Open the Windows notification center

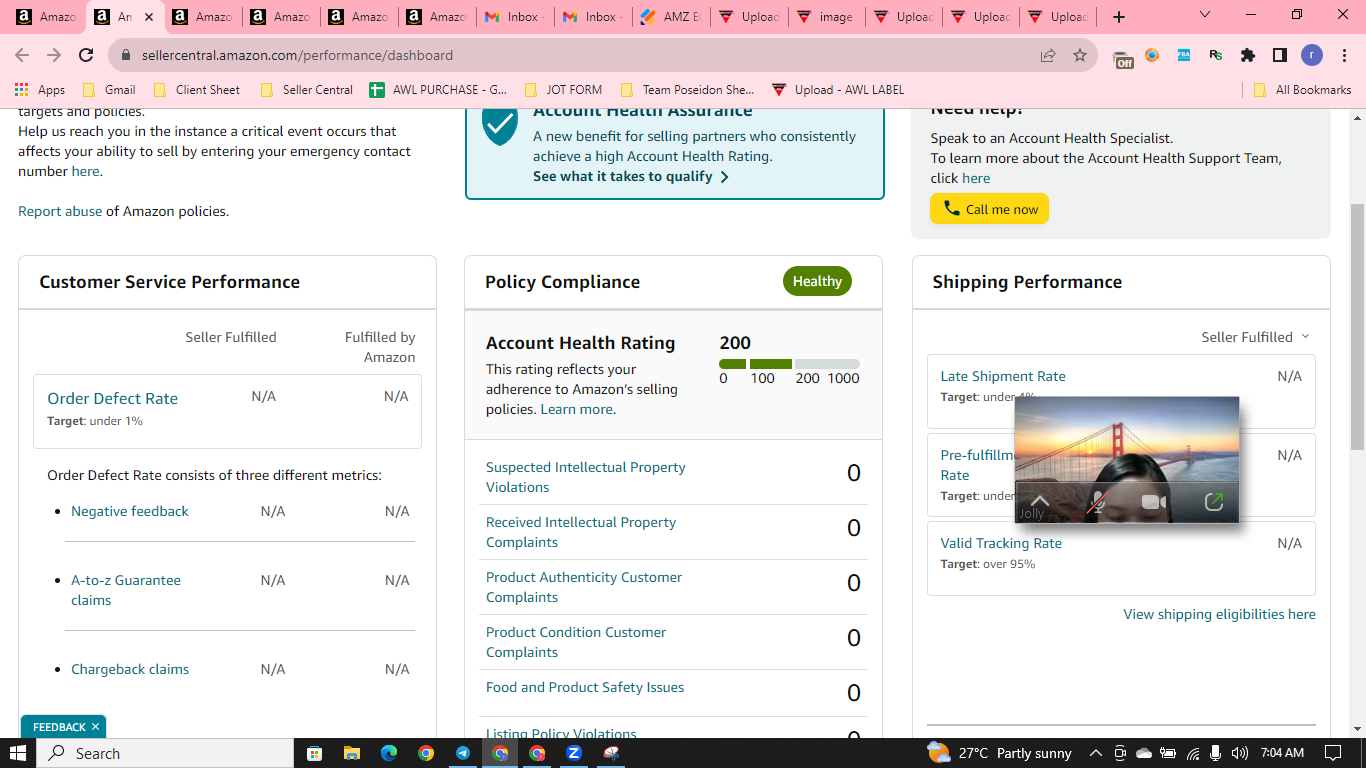point(1332,753)
